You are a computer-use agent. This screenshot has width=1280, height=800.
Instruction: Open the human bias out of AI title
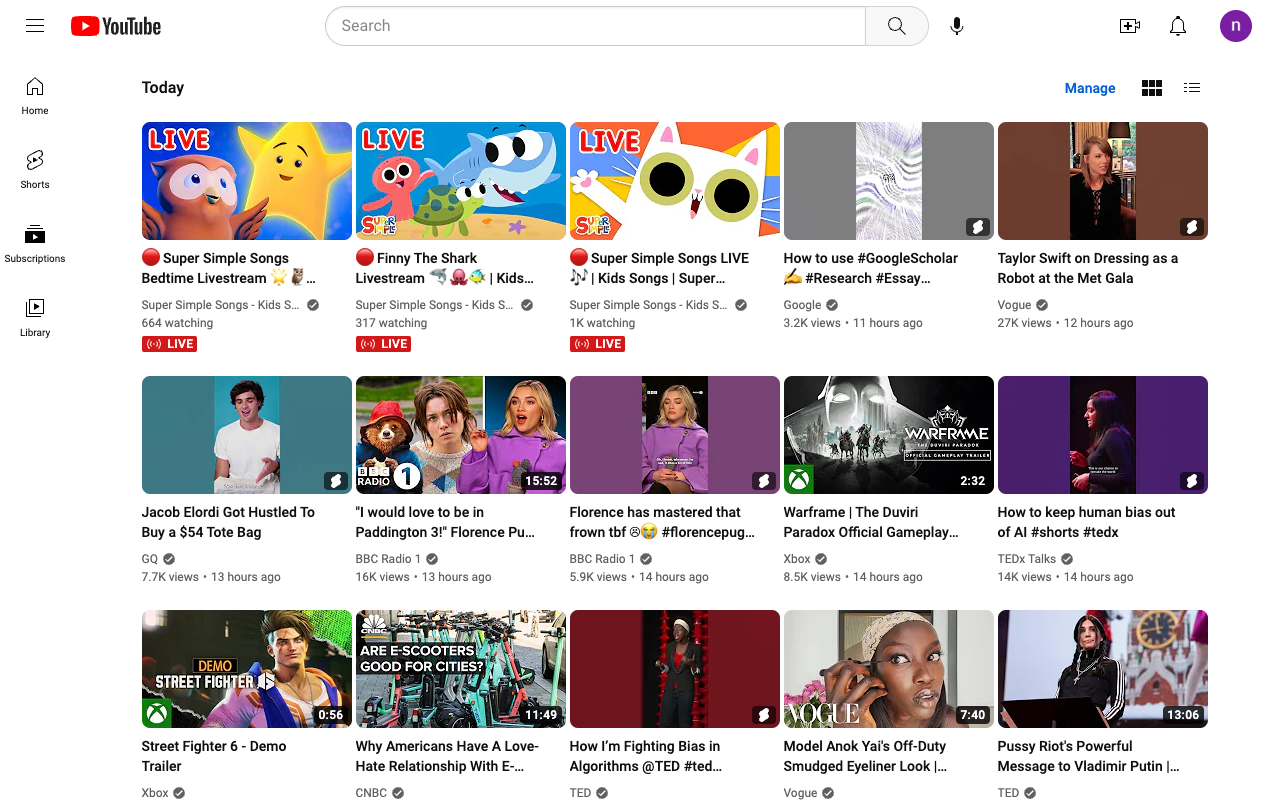(1087, 522)
